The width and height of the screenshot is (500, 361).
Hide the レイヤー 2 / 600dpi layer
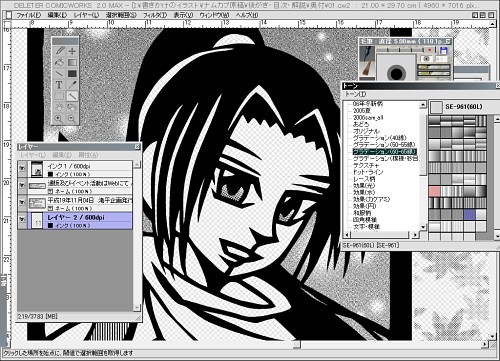click(x=22, y=220)
